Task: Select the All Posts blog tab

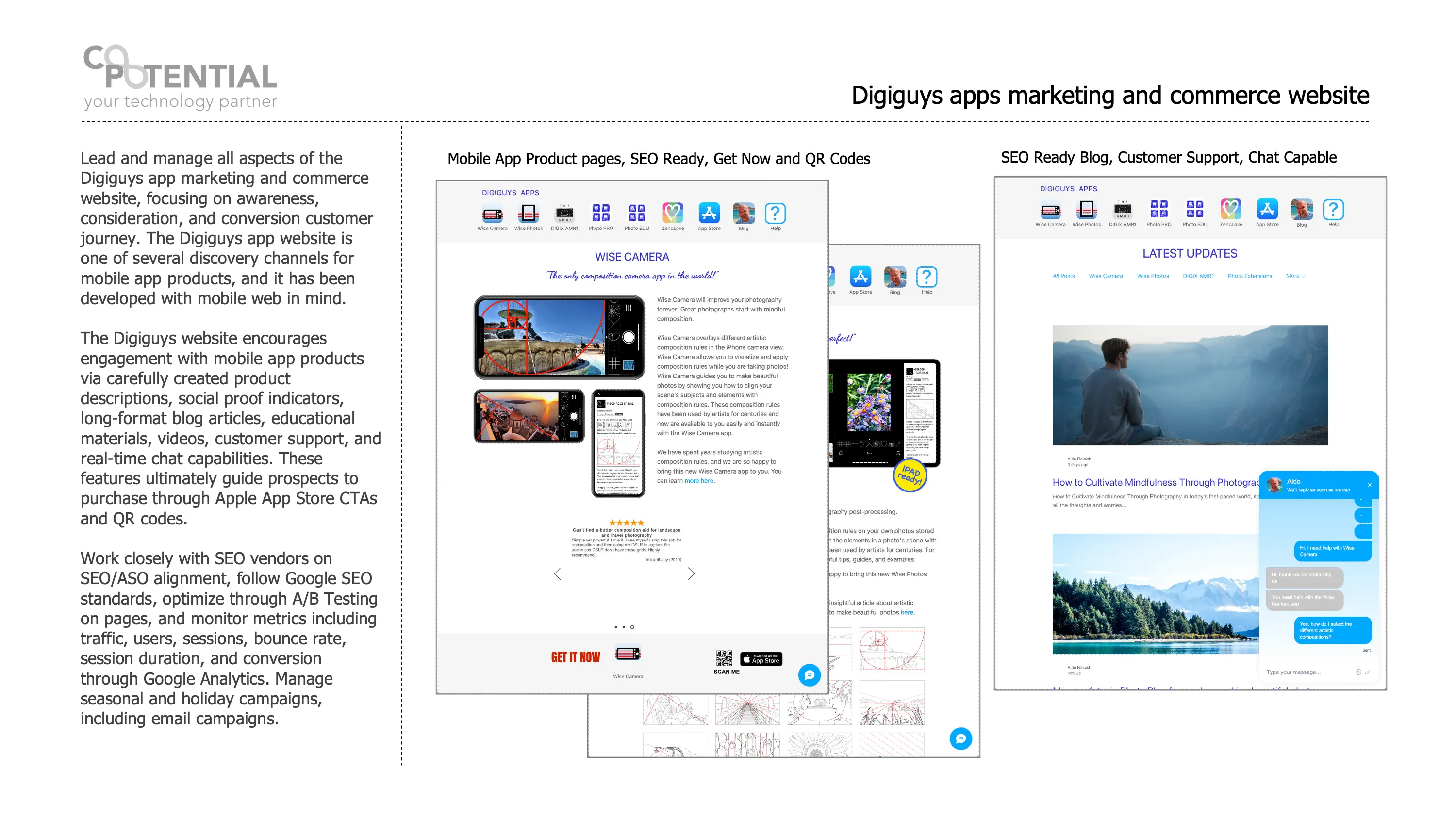Action: pos(1063,276)
